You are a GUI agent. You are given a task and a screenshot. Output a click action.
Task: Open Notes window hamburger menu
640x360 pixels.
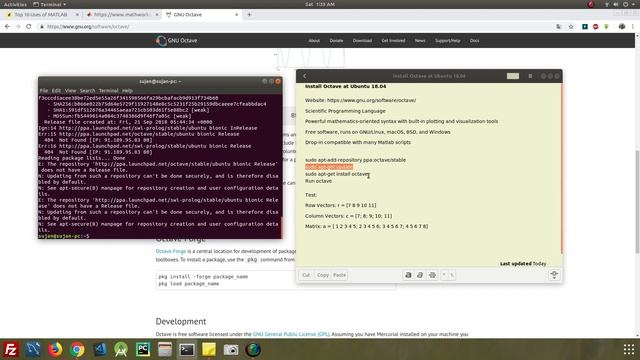pyautogui.click(x=530, y=76)
